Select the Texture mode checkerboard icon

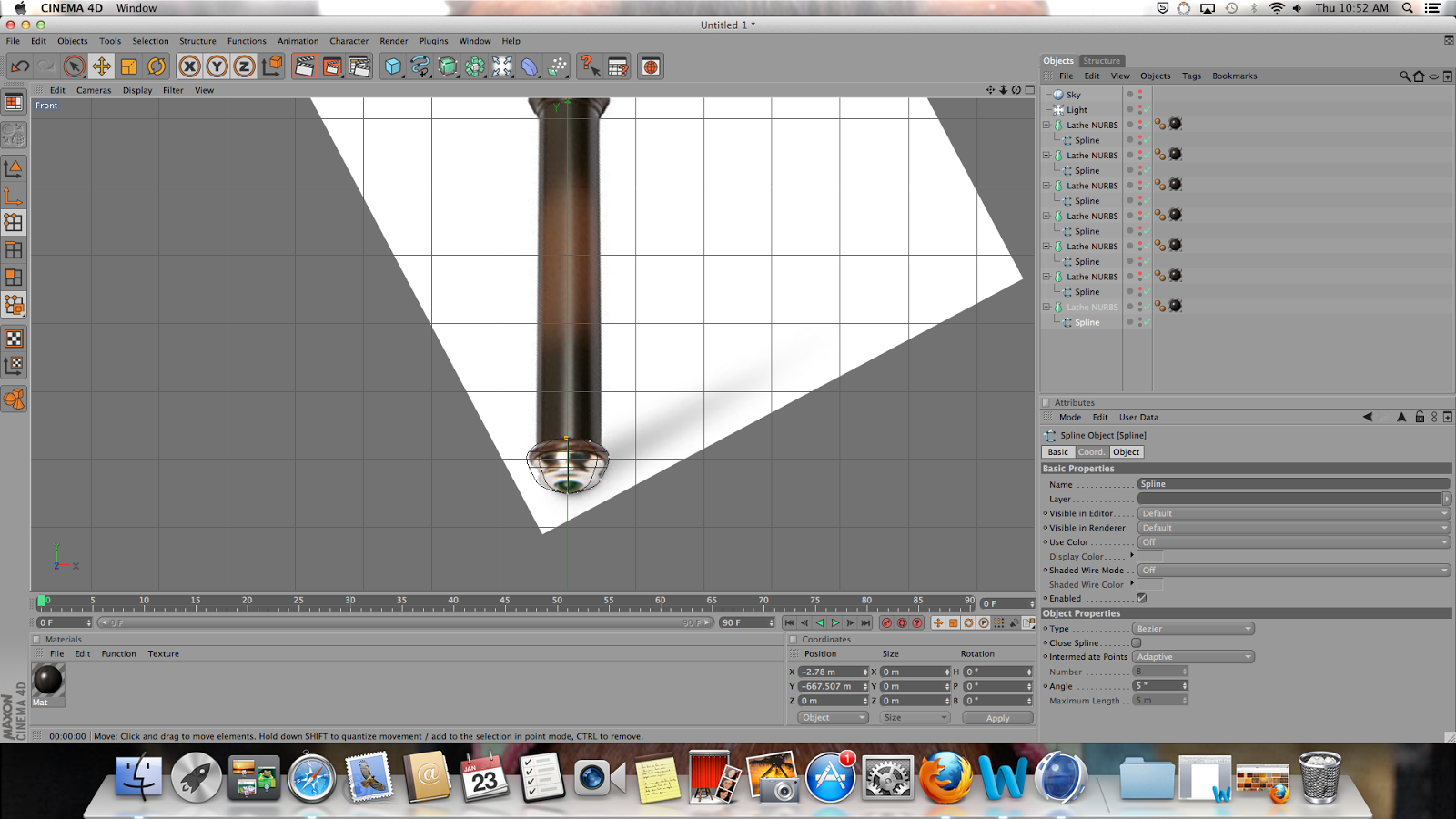14,339
